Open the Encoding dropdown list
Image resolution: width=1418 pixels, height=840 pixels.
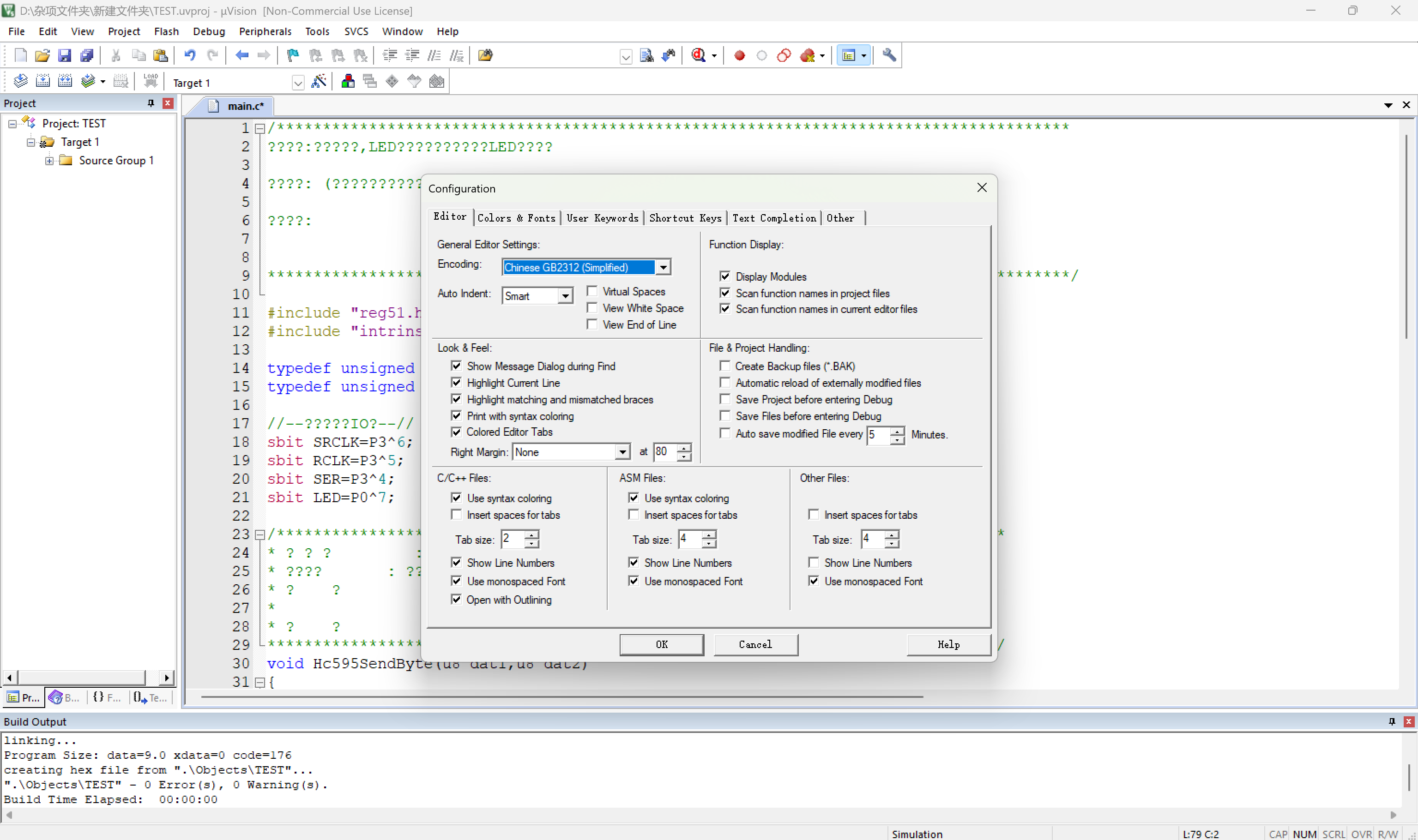(663, 267)
